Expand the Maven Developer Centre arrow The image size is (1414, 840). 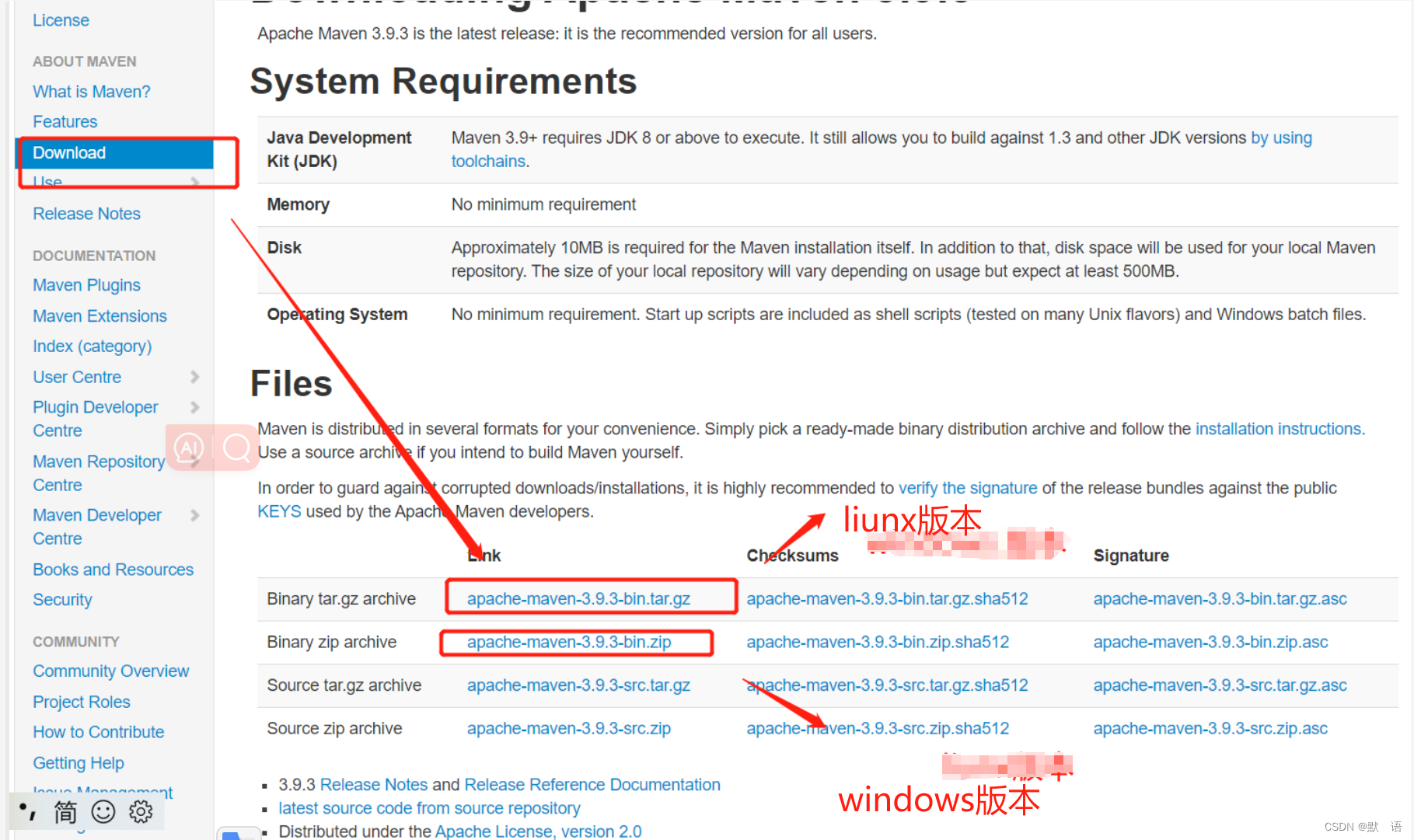click(194, 515)
